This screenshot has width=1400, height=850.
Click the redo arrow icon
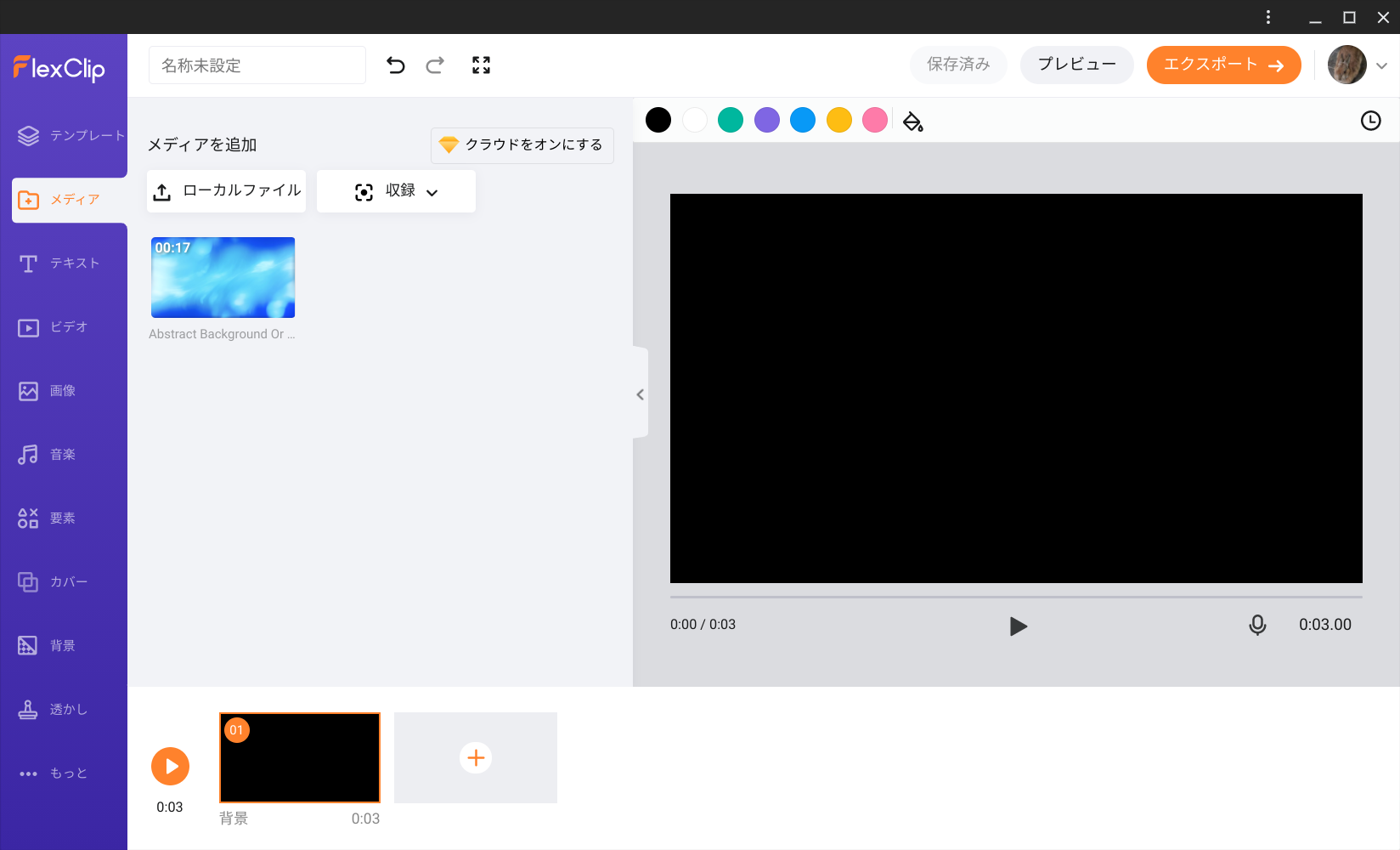[435, 65]
